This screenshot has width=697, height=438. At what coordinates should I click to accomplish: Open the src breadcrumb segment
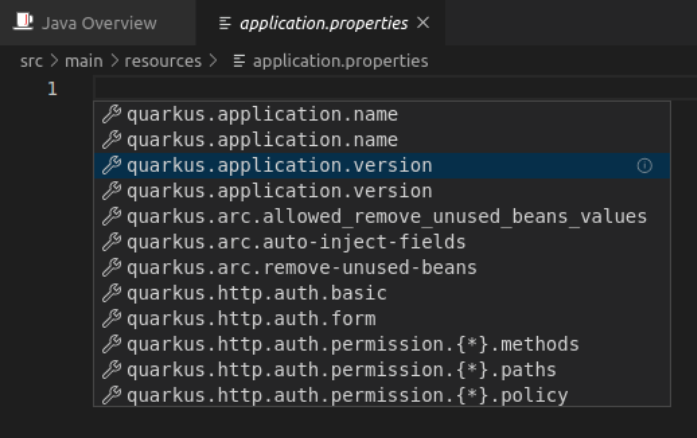31,61
